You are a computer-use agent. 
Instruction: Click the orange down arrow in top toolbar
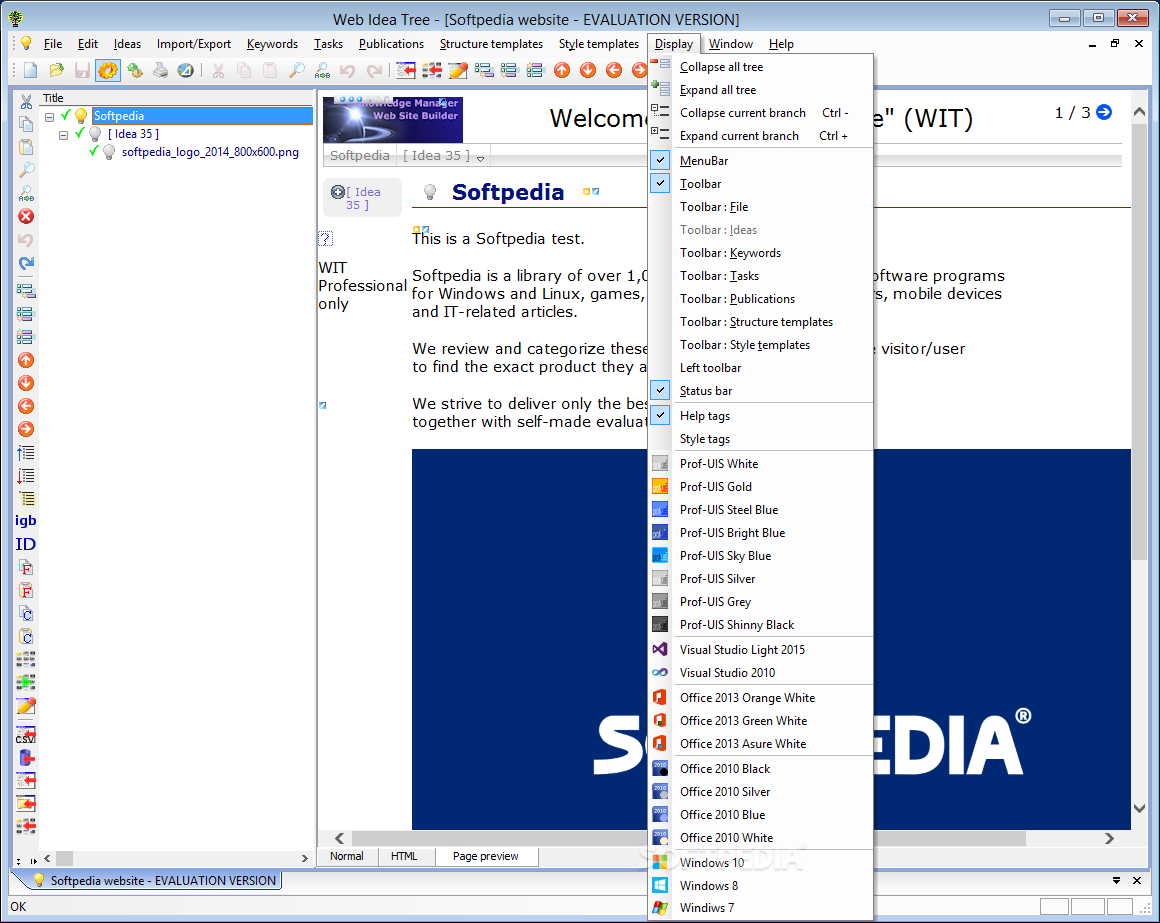click(588, 70)
